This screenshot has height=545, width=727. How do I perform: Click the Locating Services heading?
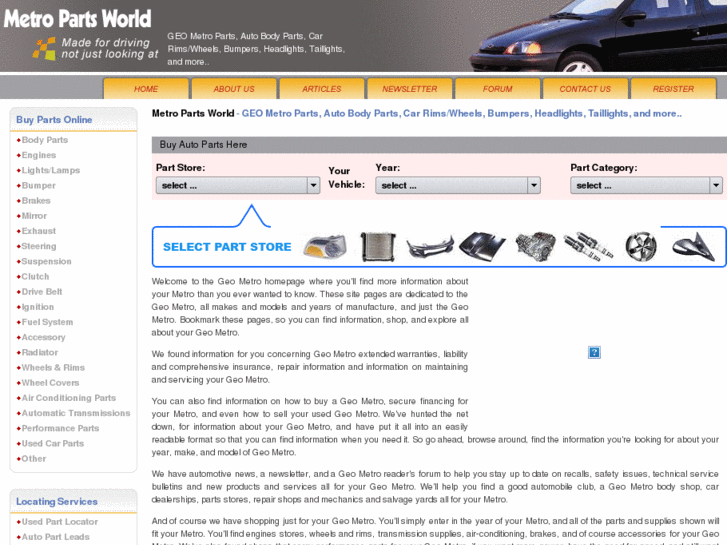pos(57,502)
